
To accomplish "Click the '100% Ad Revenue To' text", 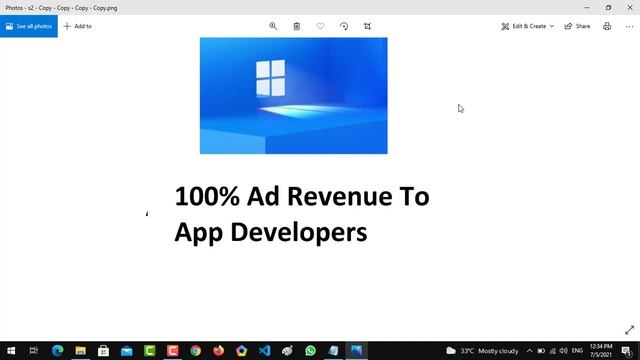I will [x=302, y=196].
